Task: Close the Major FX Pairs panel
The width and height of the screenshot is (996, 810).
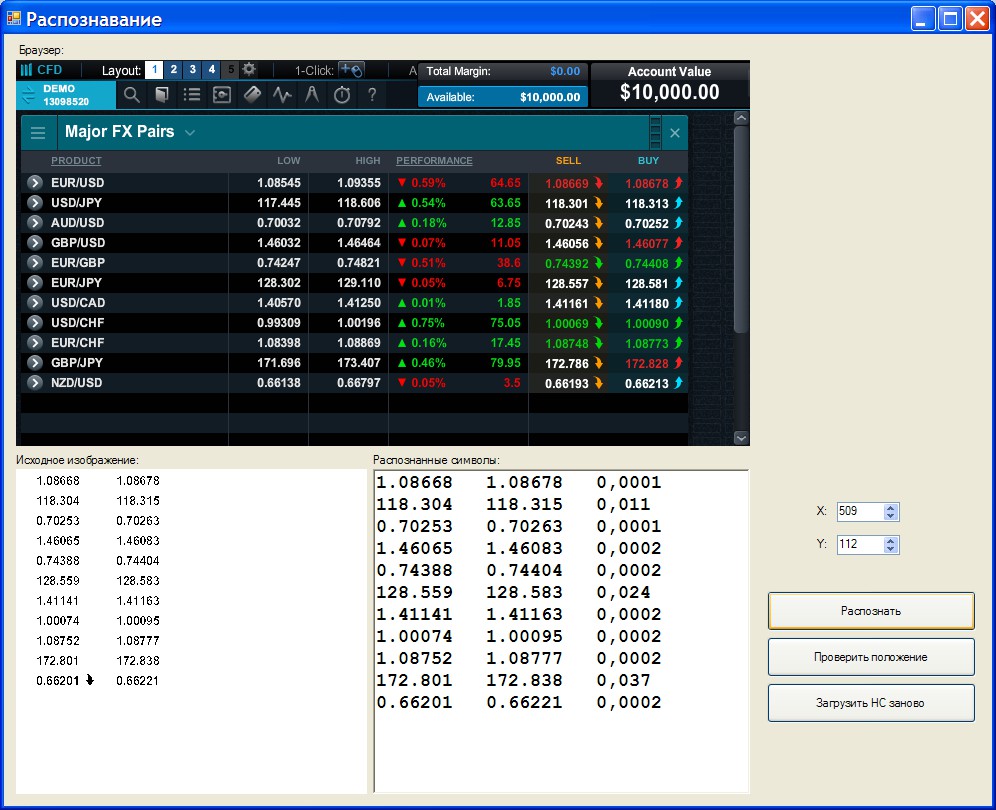Action: [675, 133]
